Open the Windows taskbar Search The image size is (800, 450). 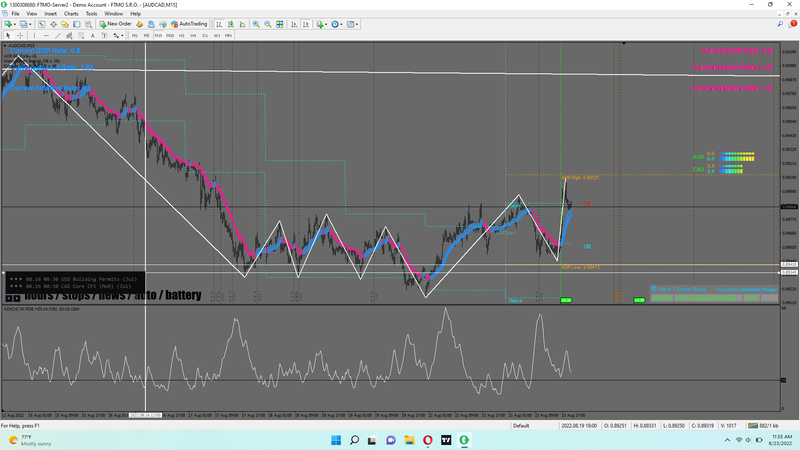point(354,440)
